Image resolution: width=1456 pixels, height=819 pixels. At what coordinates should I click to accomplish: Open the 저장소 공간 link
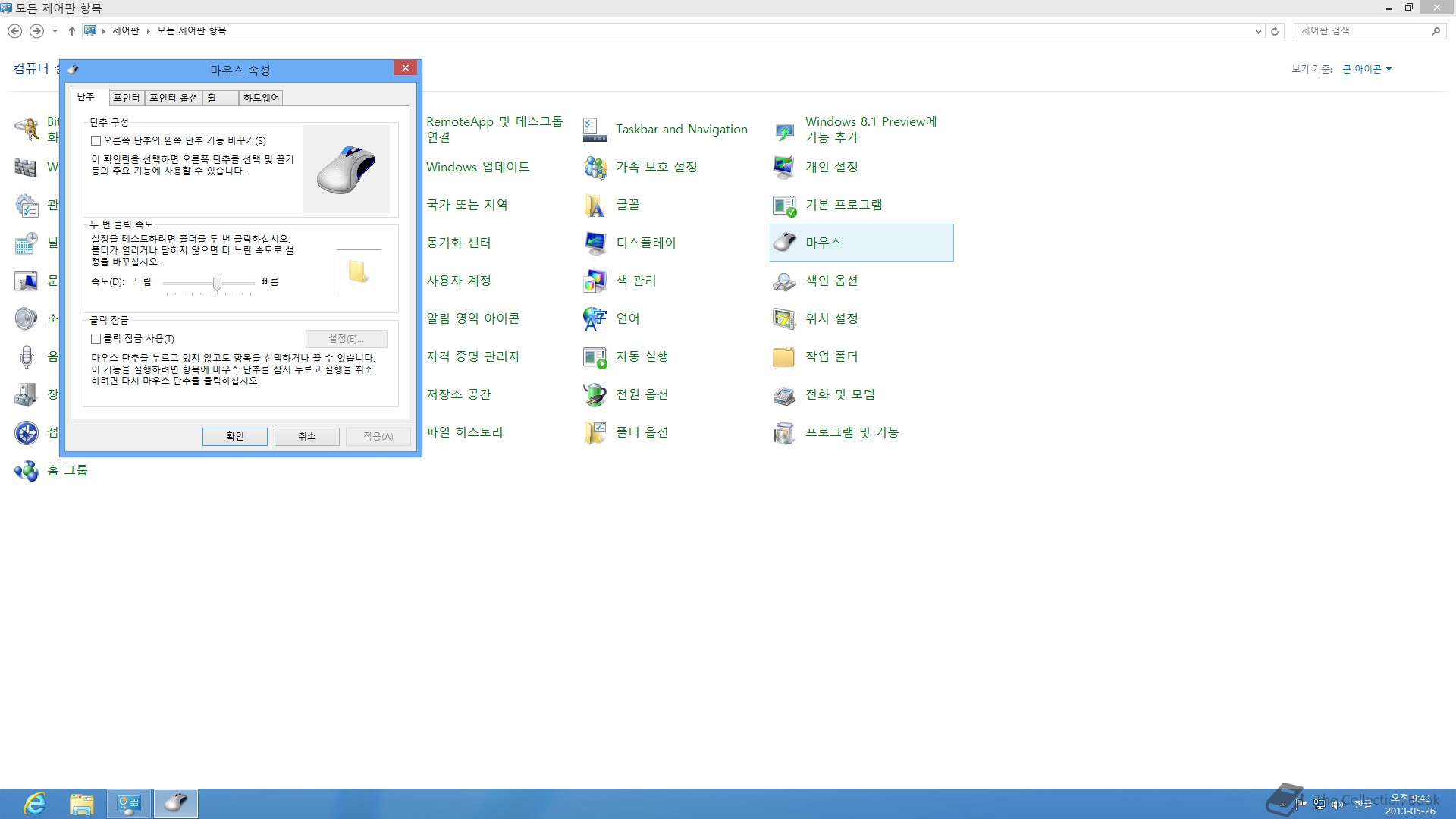coord(459,394)
